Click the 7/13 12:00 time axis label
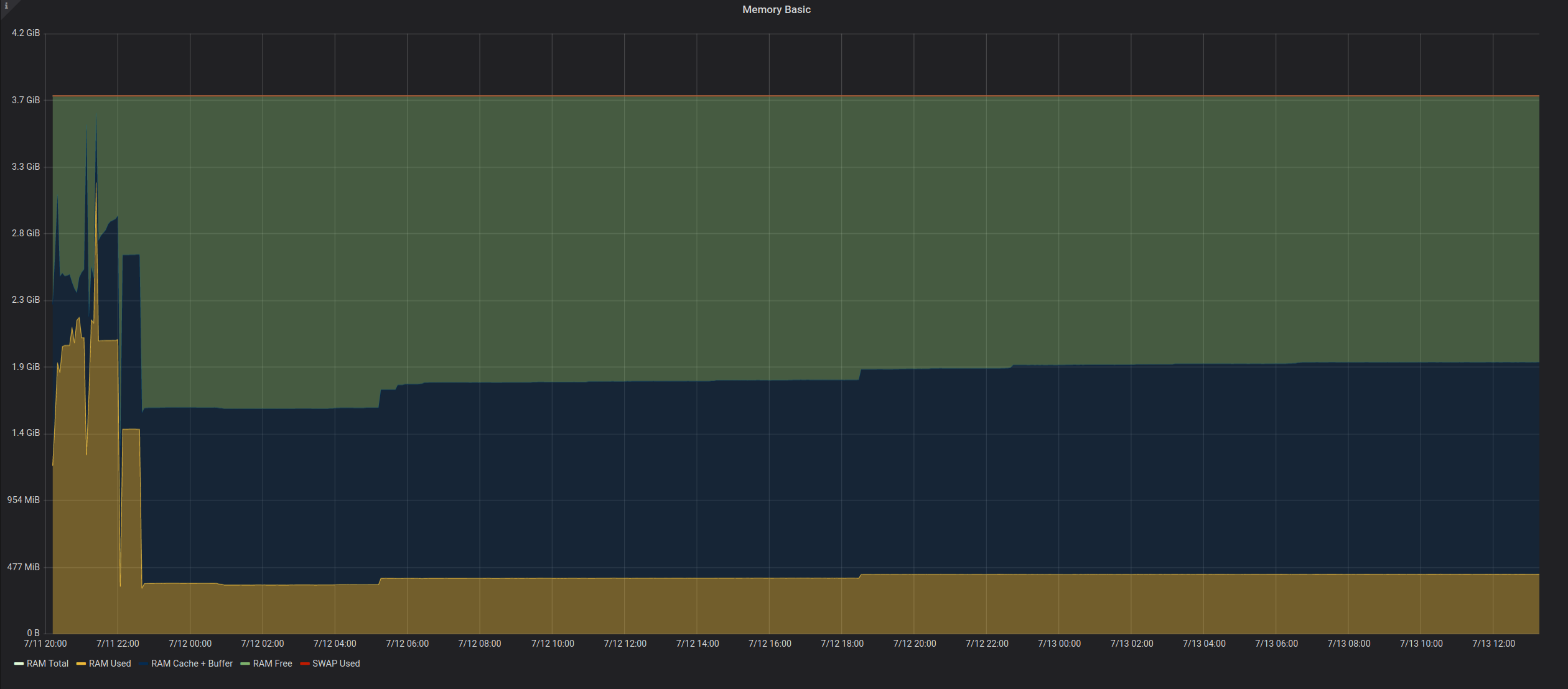The width and height of the screenshot is (1568, 689). tap(1493, 644)
